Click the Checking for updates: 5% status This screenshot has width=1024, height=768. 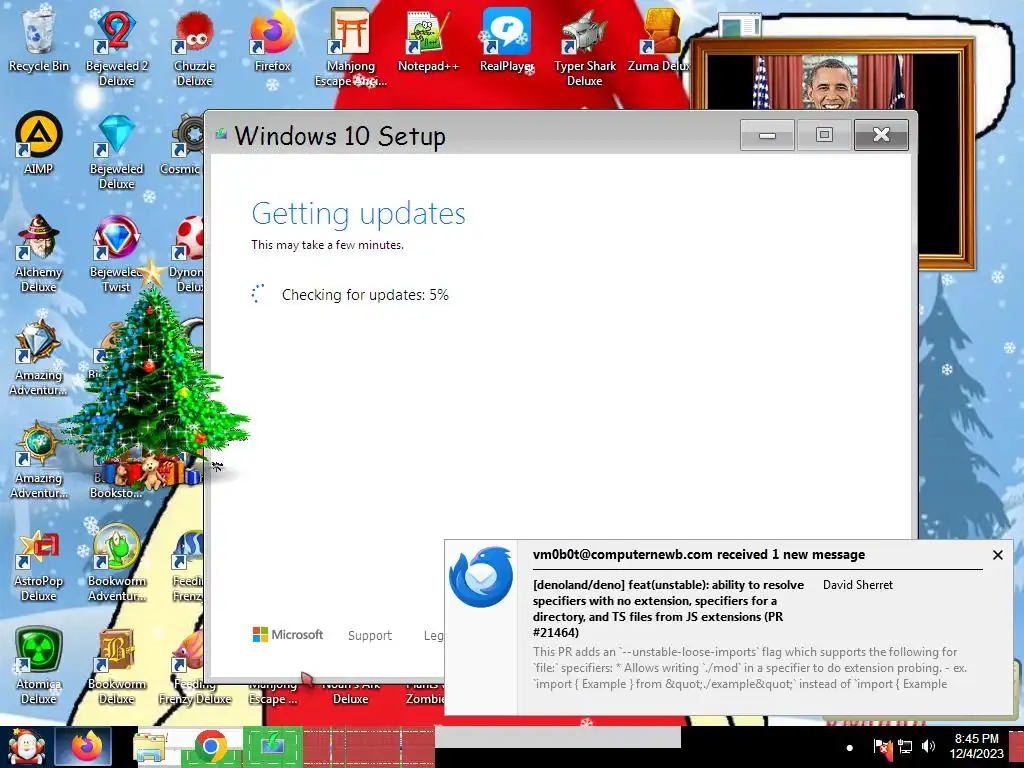(365, 295)
